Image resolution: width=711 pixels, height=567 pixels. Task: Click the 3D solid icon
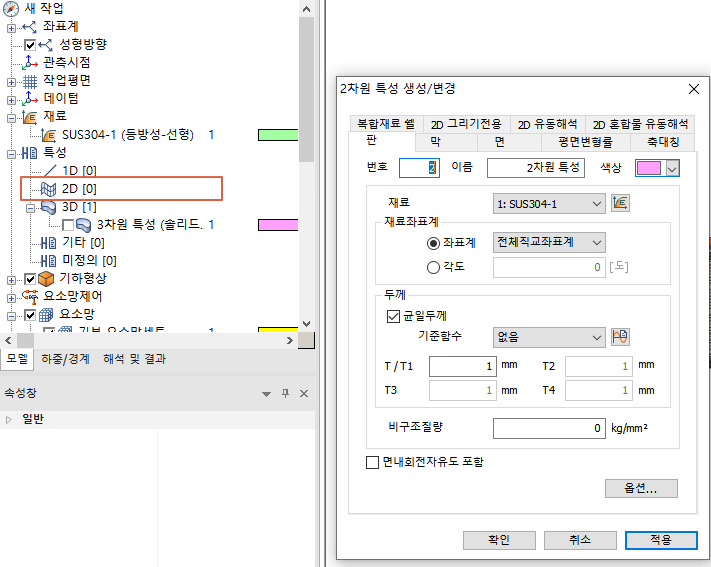point(48,207)
